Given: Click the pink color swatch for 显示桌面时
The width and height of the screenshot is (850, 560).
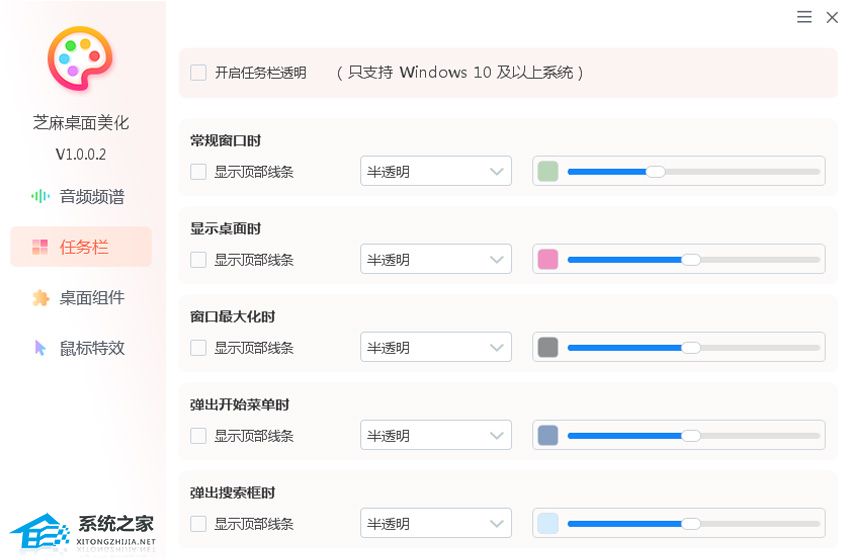Looking at the screenshot, I should (x=547, y=260).
